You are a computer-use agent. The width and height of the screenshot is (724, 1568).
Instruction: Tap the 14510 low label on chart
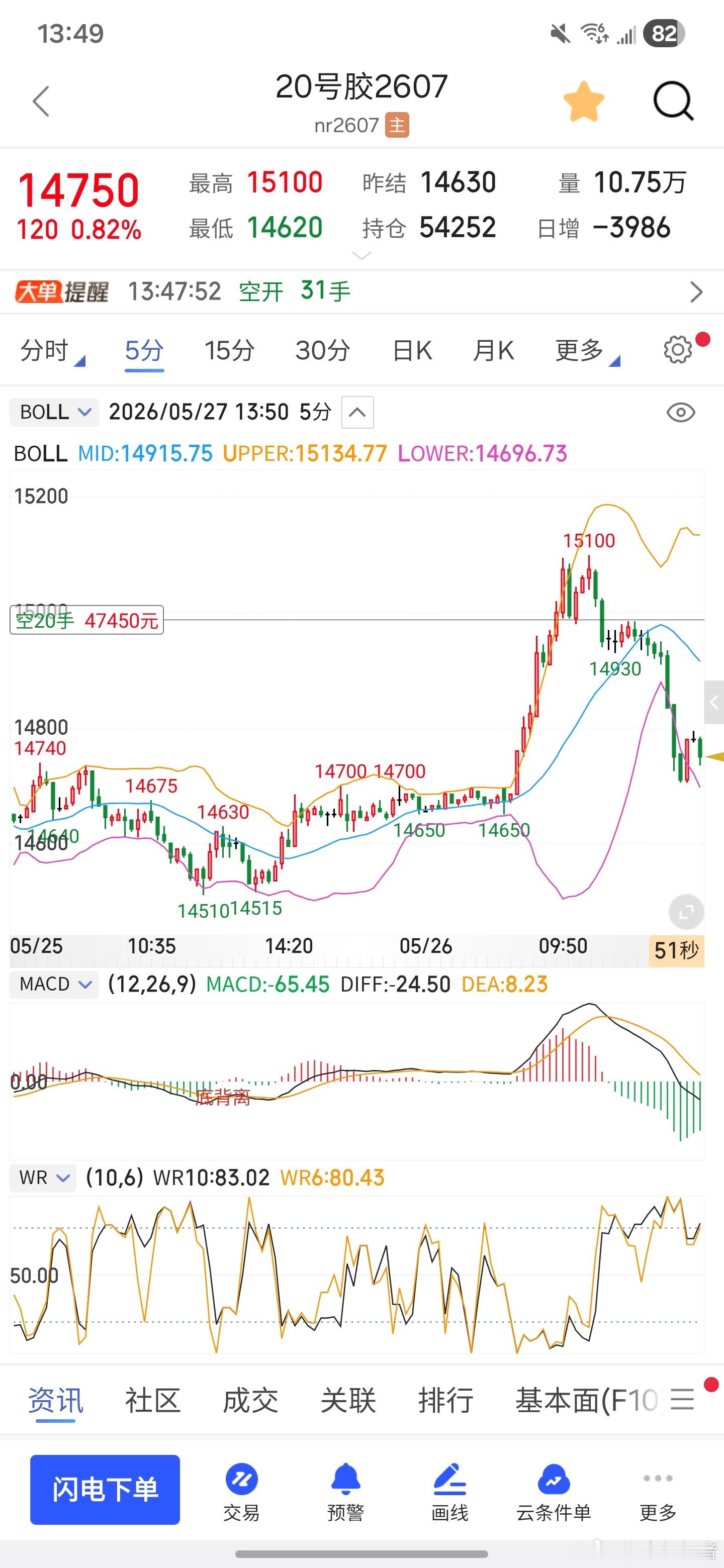(203, 911)
